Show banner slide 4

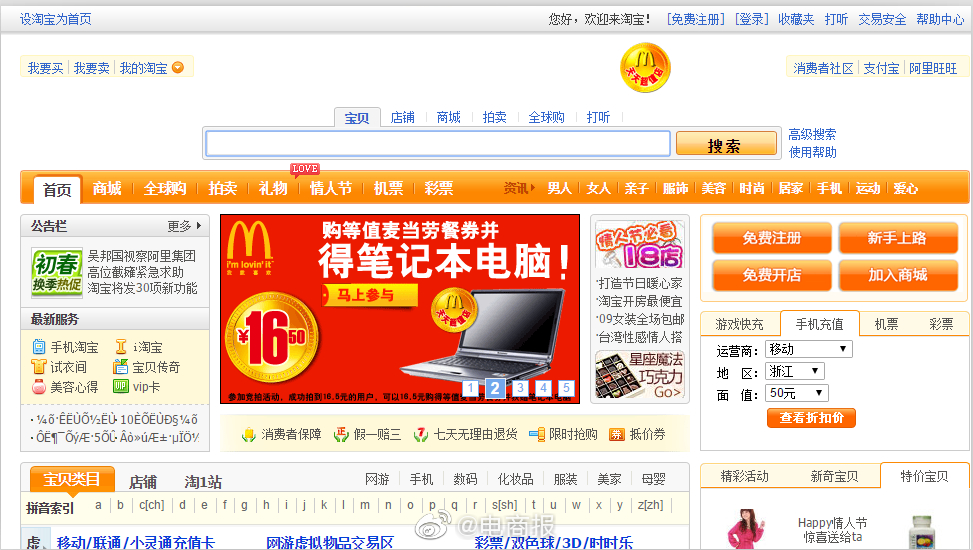pos(544,388)
